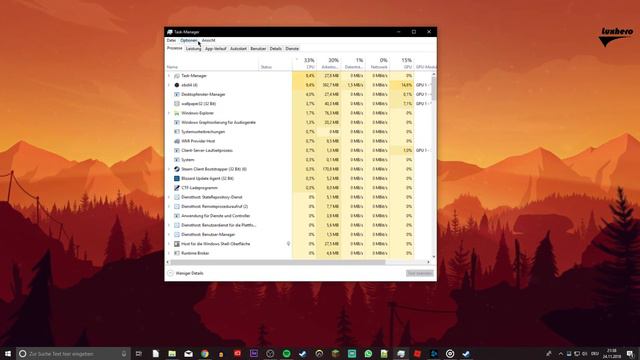Click the Steam Client Bootstrapper icon

177,169
